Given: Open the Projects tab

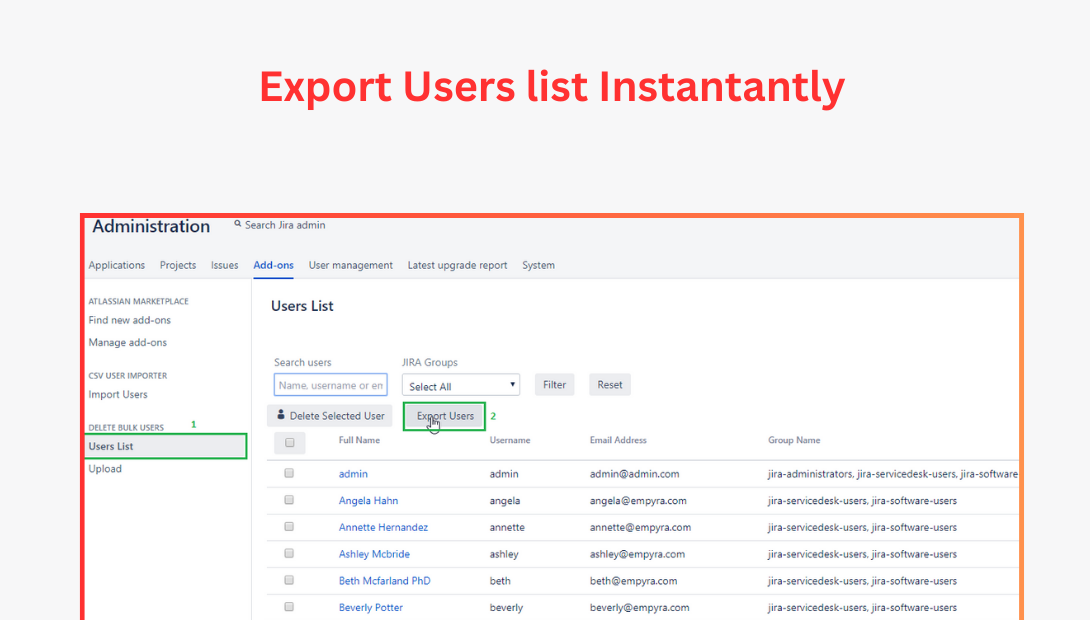Looking at the screenshot, I should coord(178,265).
